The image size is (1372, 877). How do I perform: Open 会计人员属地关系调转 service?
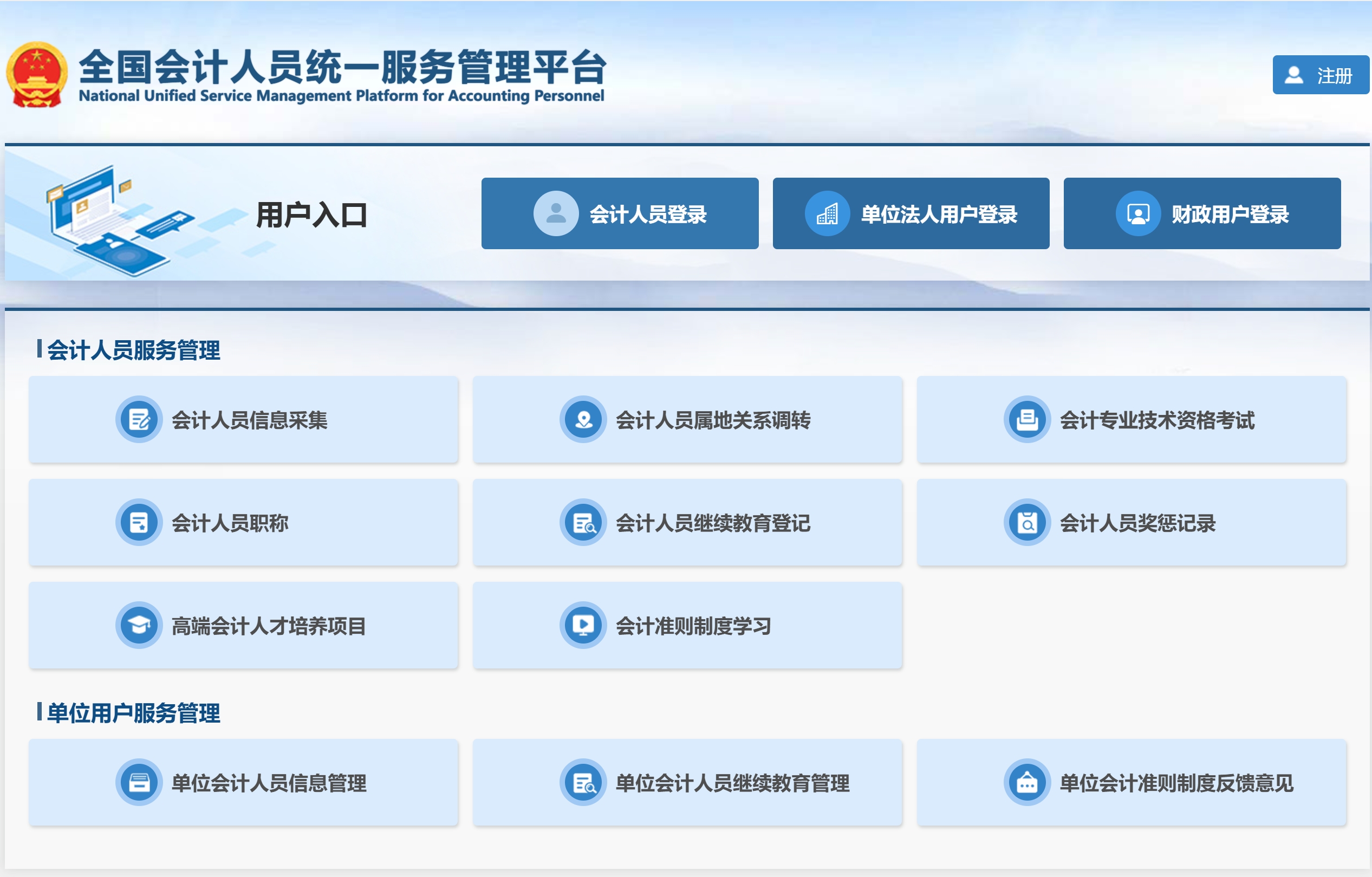(687, 419)
